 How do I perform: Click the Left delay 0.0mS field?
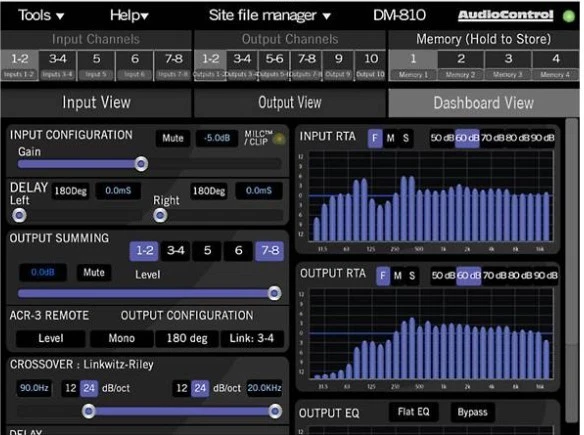(118, 191)
